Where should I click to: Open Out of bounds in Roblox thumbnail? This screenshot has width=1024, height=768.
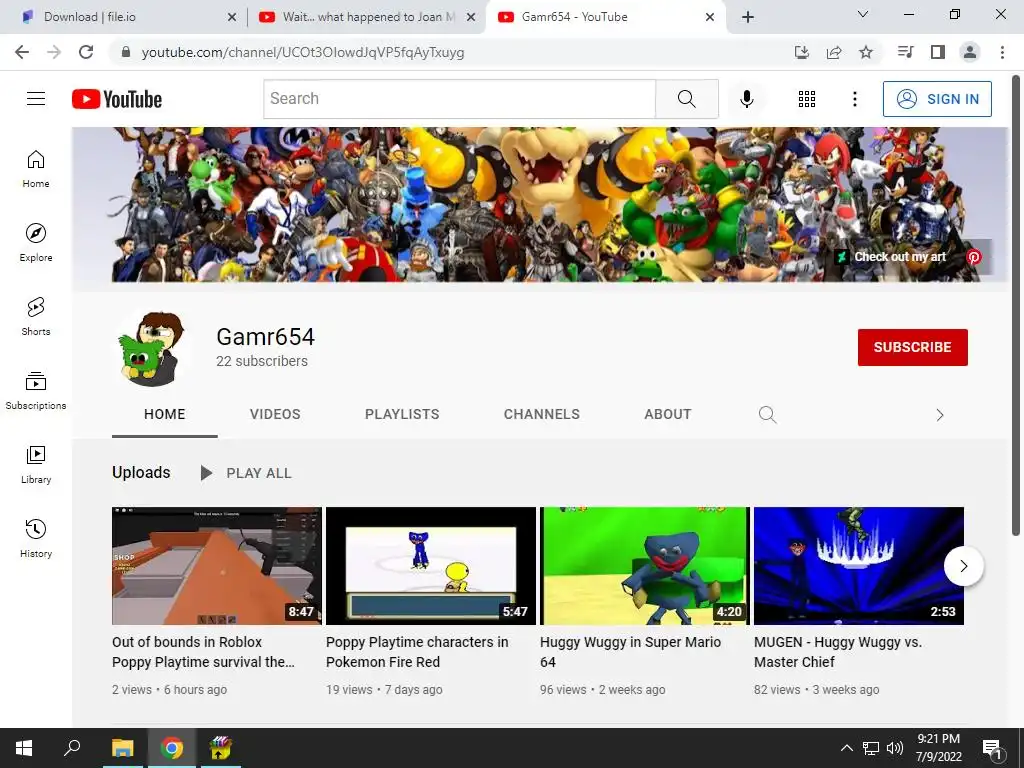tap(217, 566)
